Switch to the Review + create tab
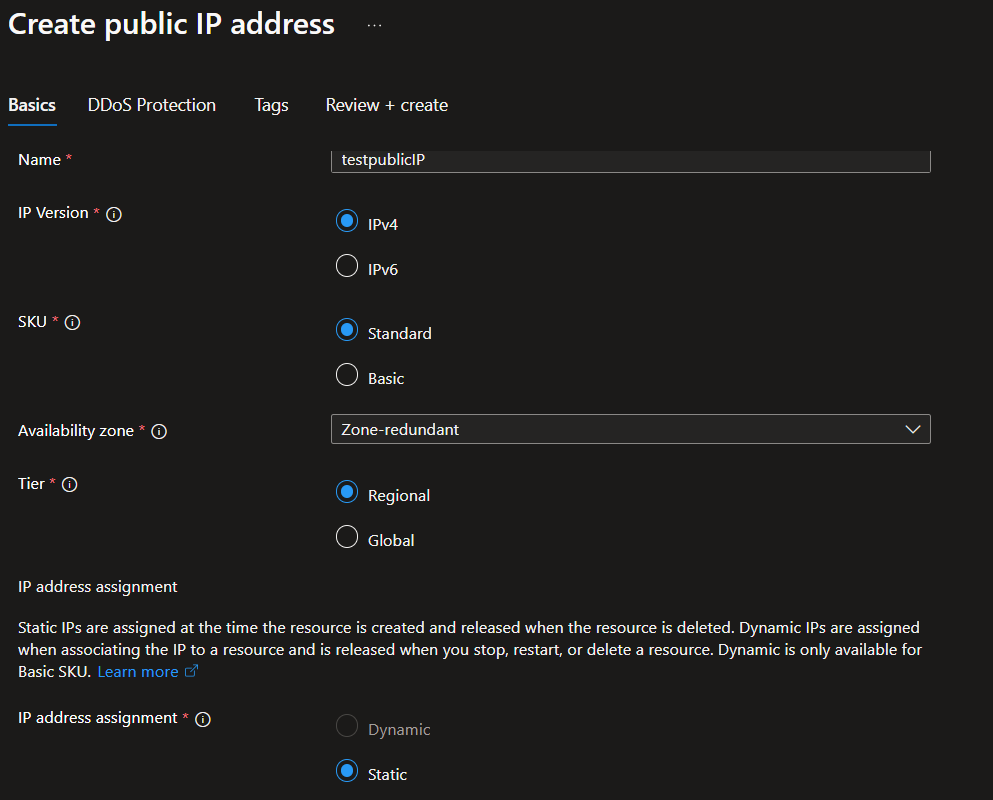Viewport: 993px width, 800px height. (x=386, y=105)
